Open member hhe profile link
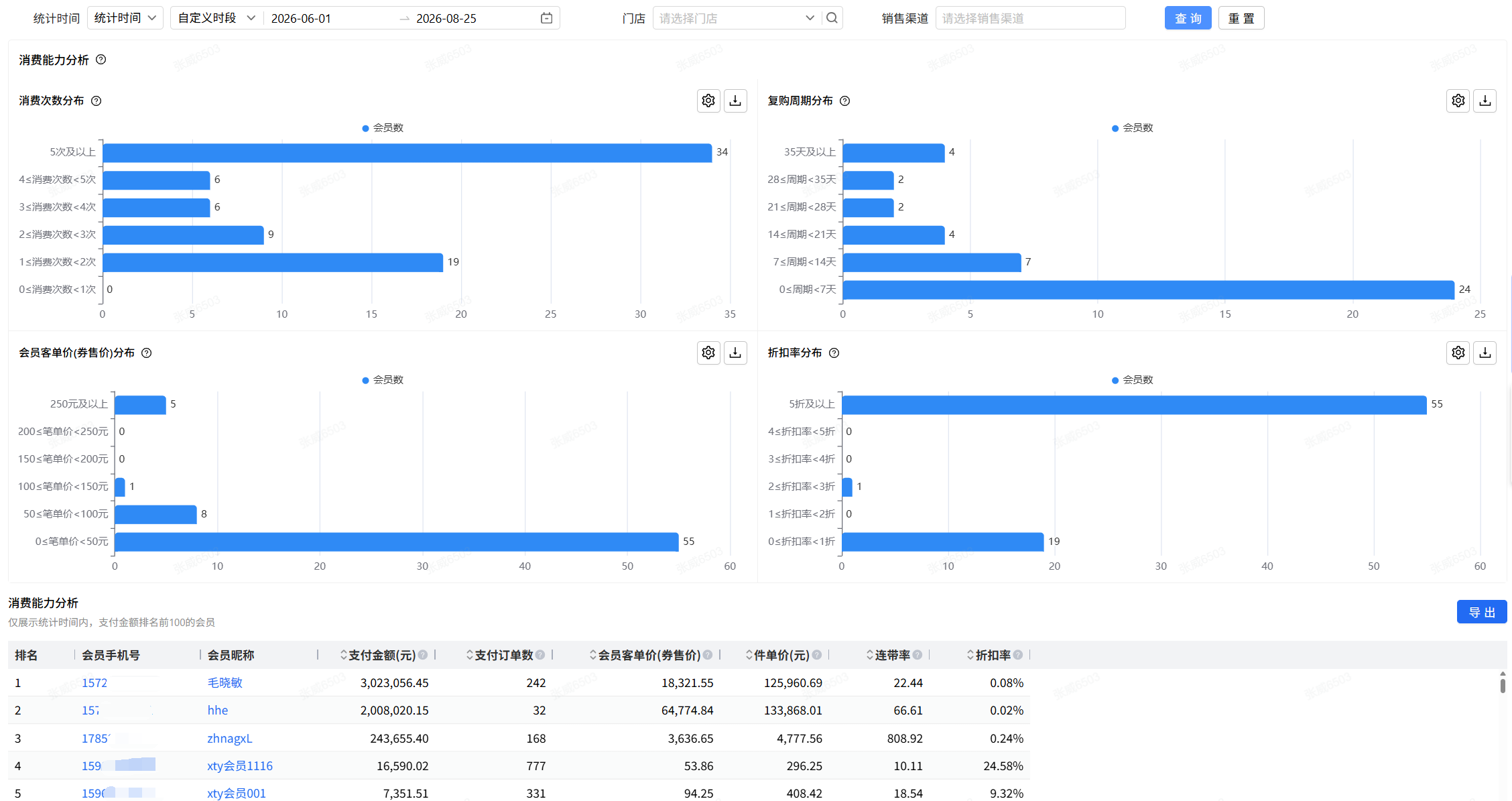This screenshot has height=801, width=1512. point(218,710)
